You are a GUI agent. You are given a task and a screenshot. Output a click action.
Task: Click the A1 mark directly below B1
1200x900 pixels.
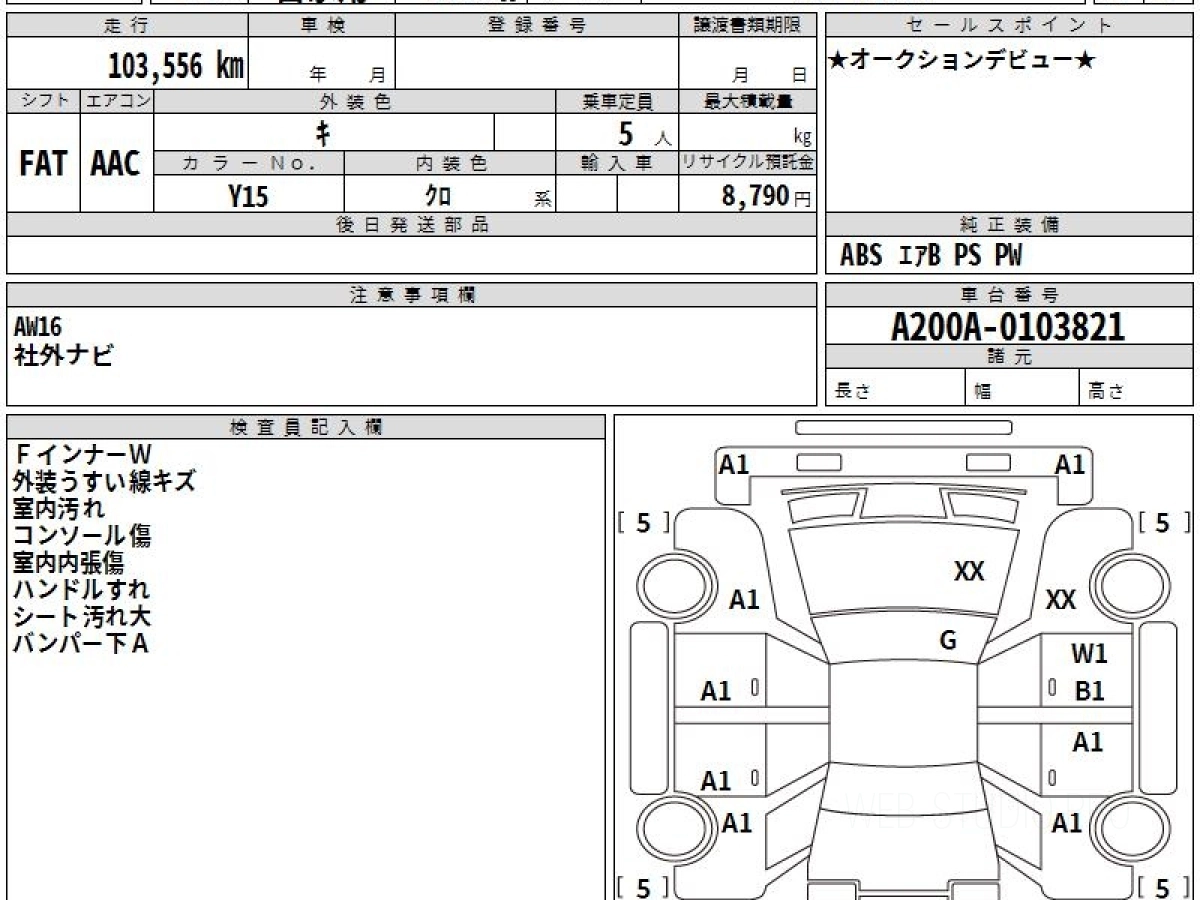pos(1088,743)
